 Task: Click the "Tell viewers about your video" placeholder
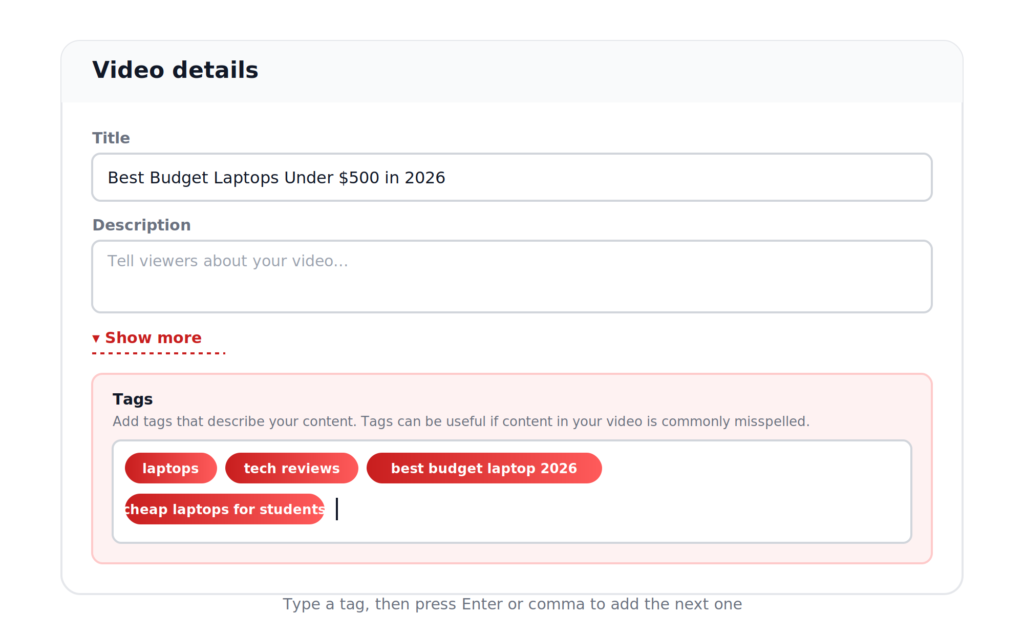227,261
